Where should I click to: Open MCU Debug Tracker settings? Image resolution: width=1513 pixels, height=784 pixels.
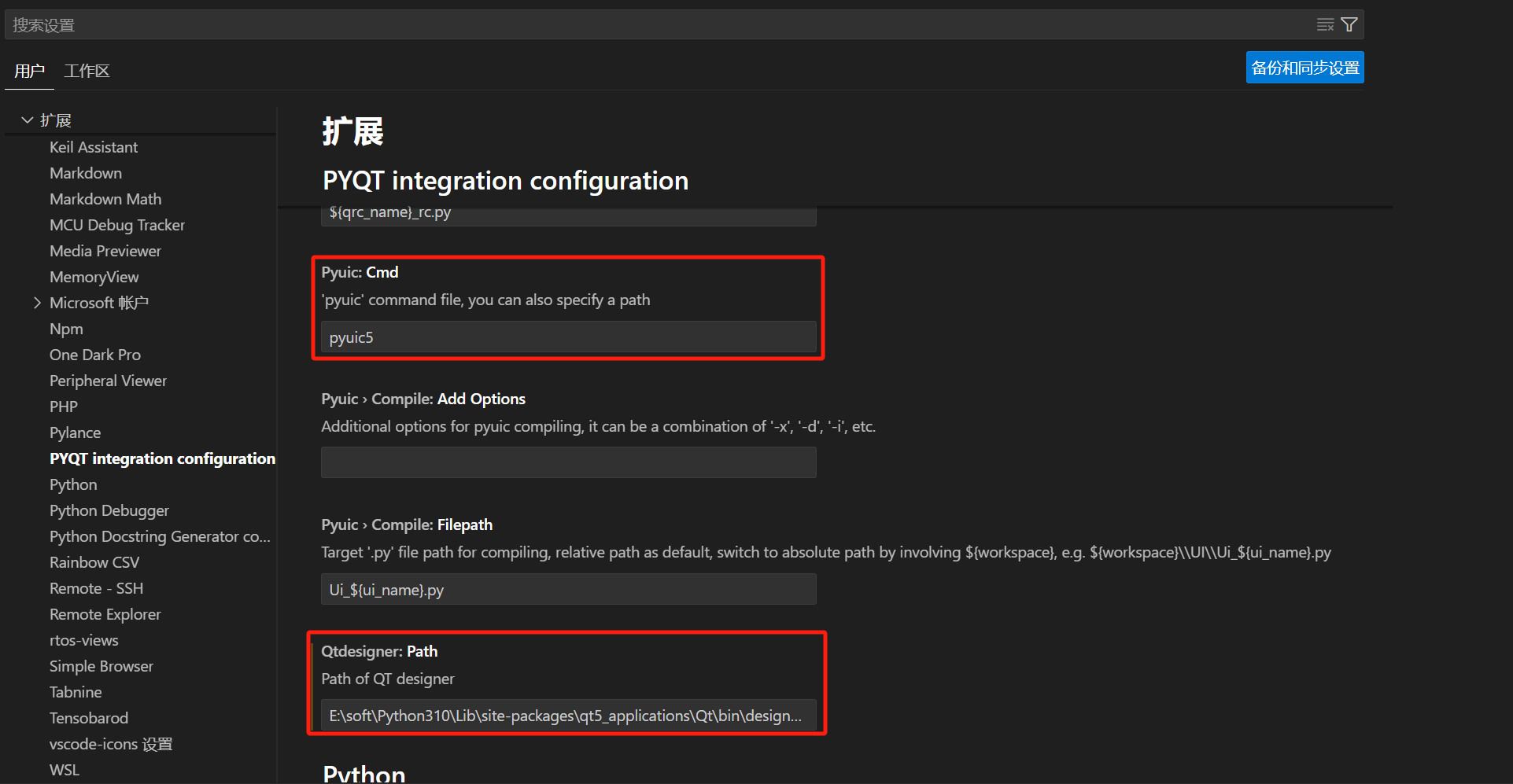117,225
